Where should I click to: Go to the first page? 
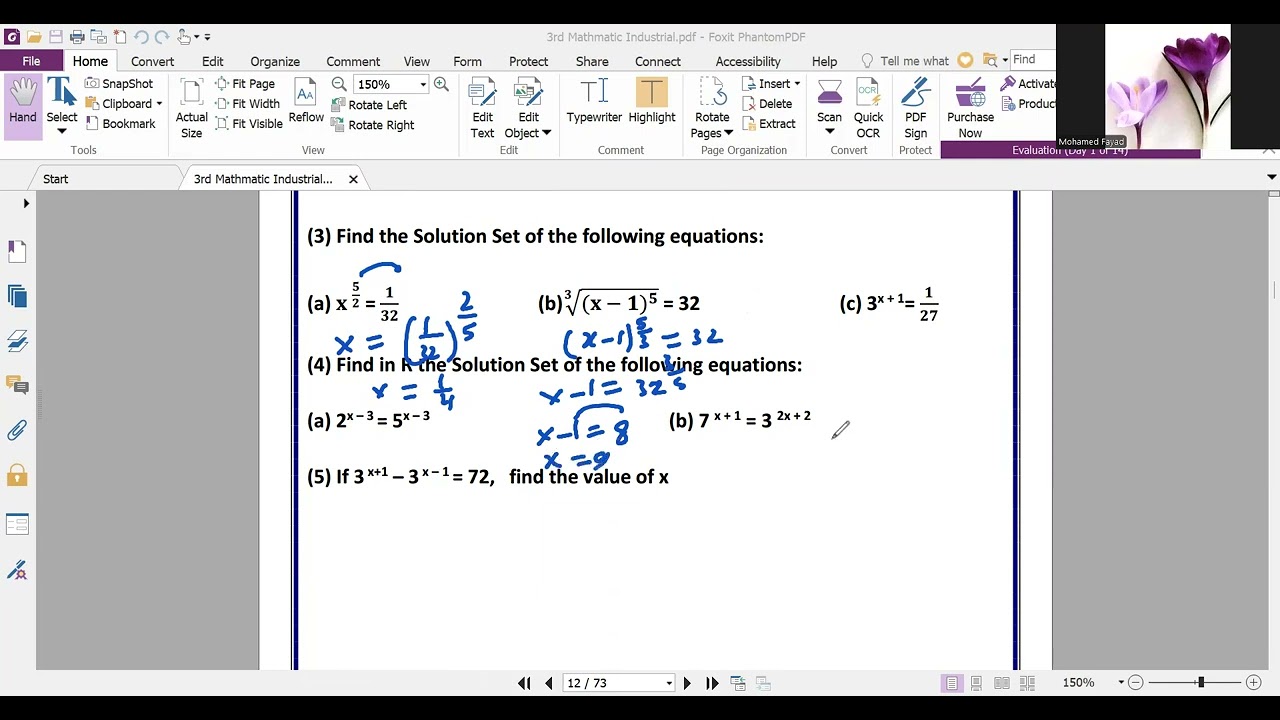tap(524, 683)
